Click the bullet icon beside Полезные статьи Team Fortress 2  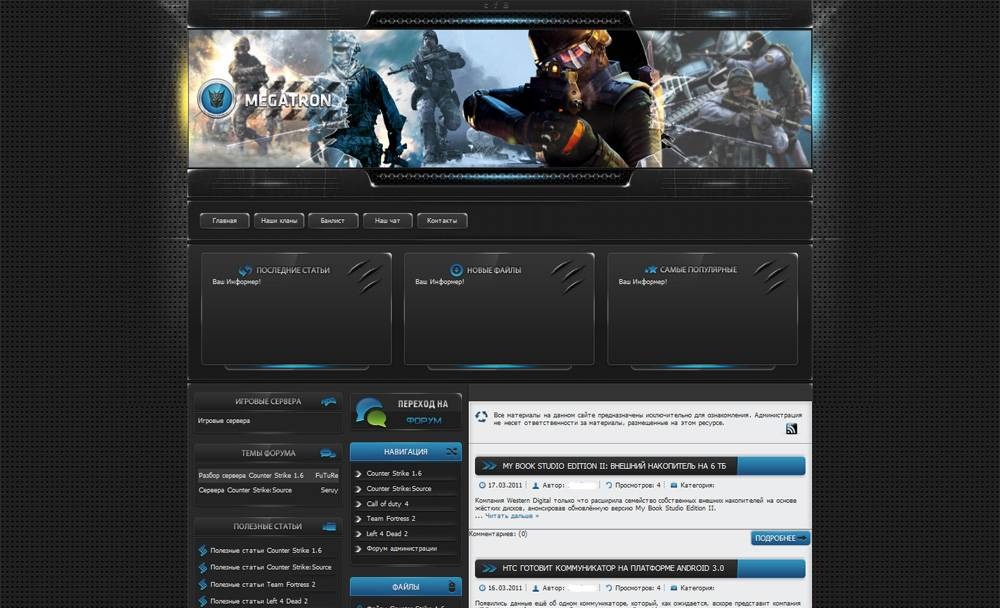[203, 584]
